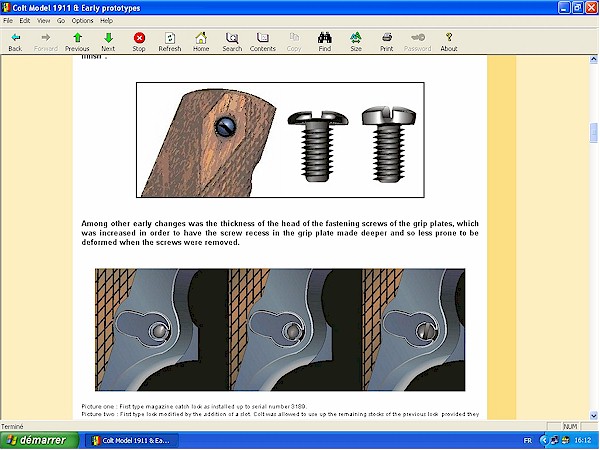Click the magazine catch lock pictures
Viewport: 600px width, 450px height.
(280, 329)
